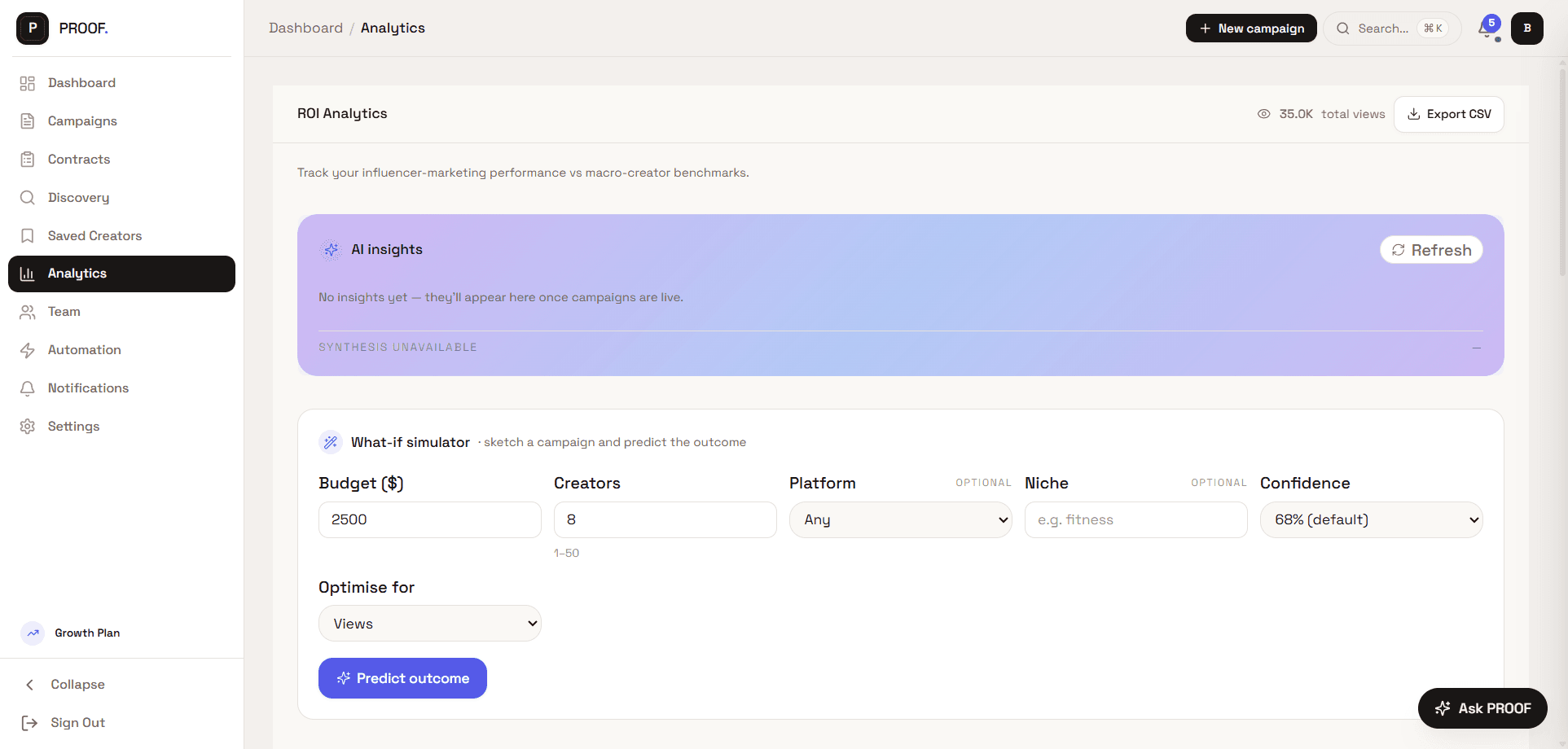Click the search magnifier icon in the top bar

pyautogui.click(x=1343, y=28)
